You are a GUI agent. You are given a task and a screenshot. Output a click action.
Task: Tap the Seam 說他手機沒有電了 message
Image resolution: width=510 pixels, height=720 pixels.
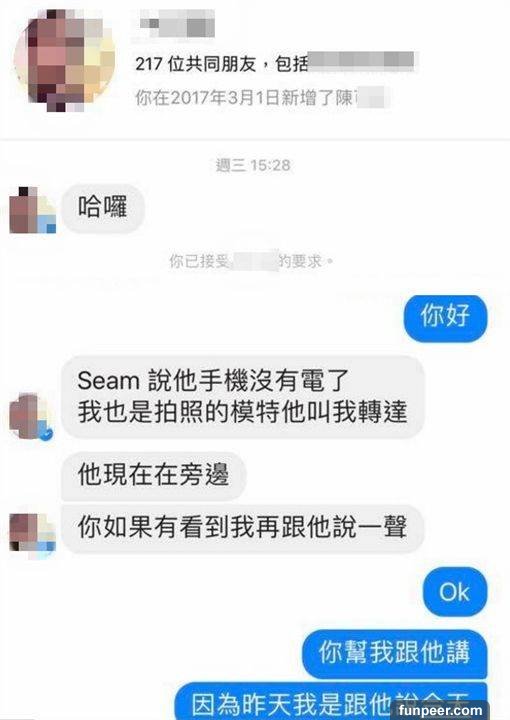pyautogui.click(x=242, y=396)
